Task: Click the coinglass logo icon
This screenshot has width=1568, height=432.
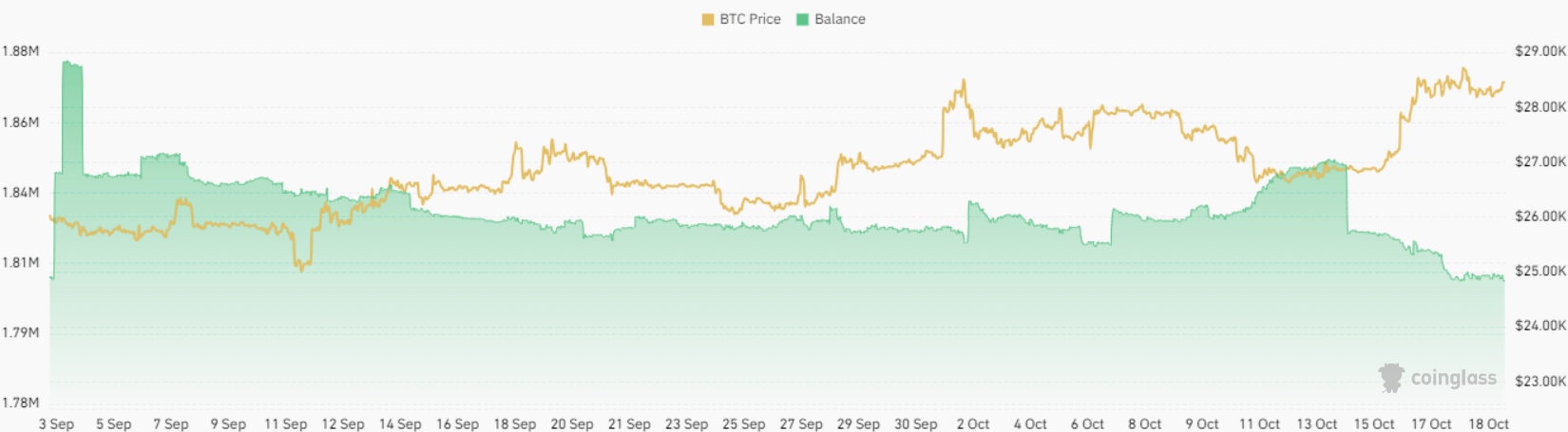Action: (x=1391, y=378)
